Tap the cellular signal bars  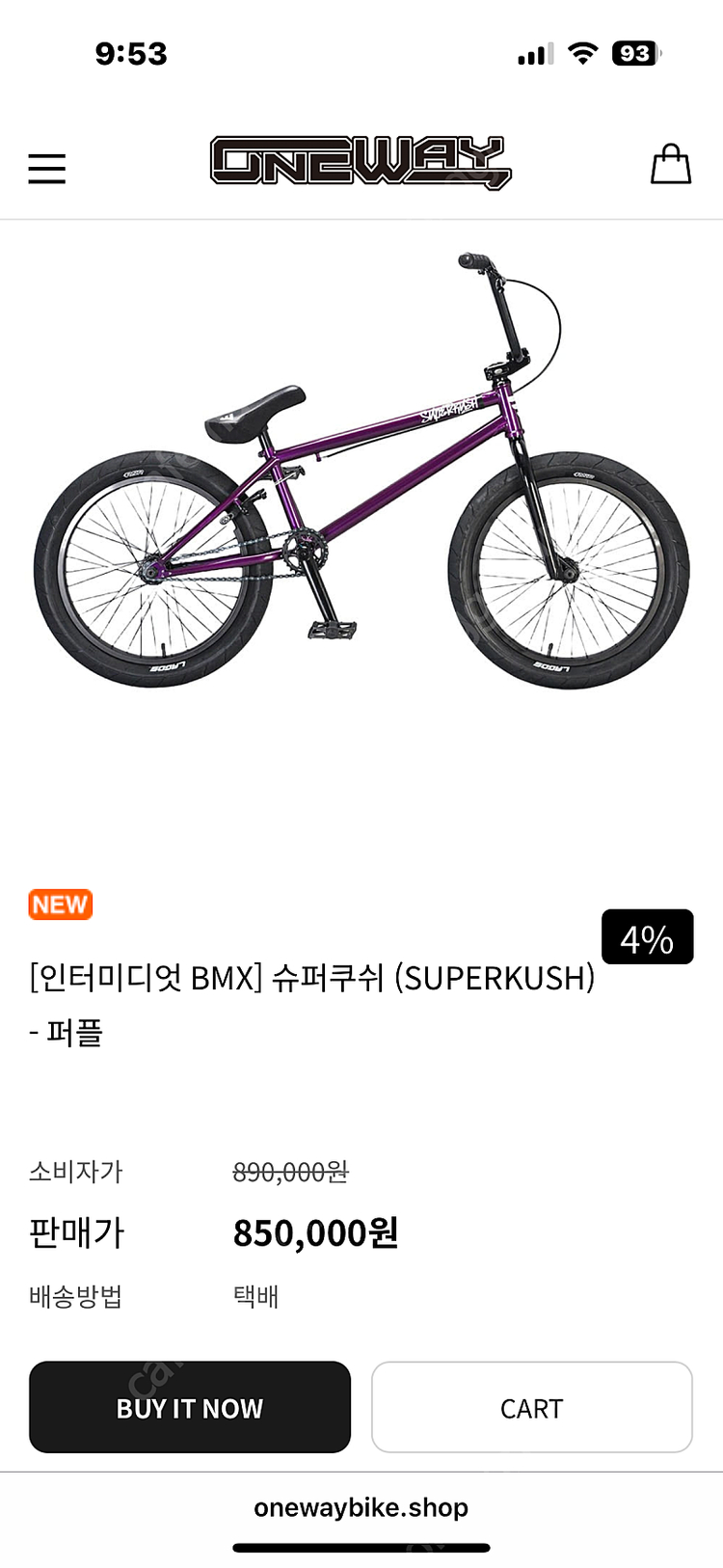(x=535, y=55)
